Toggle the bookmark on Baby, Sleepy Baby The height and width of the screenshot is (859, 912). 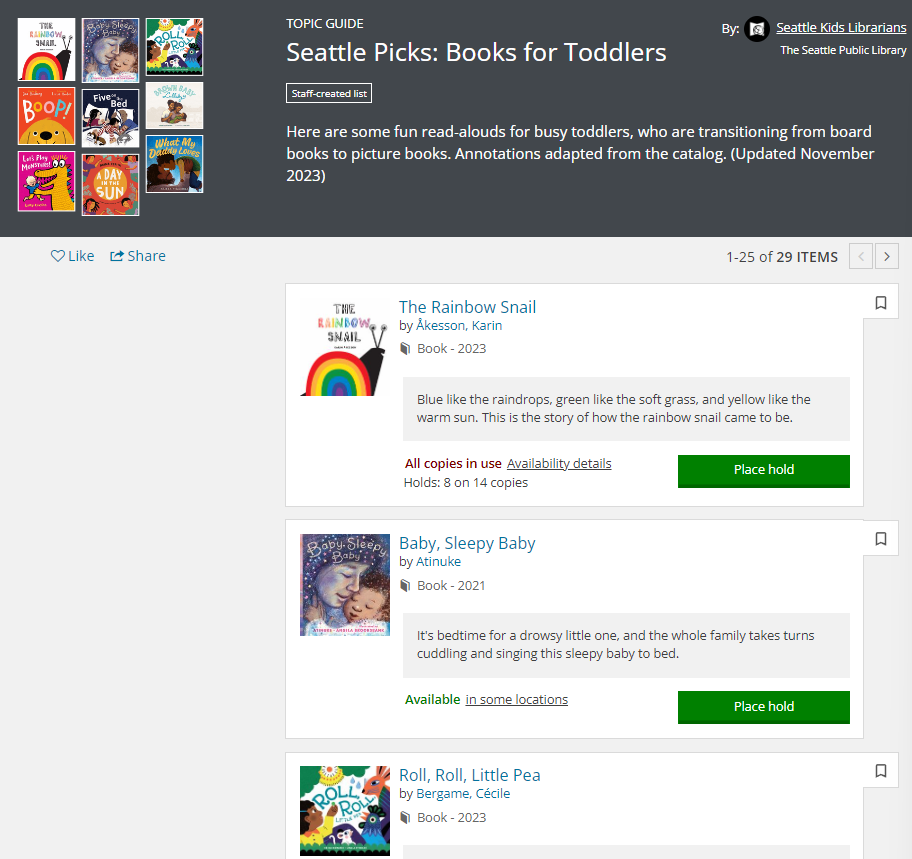pos(881,538)
